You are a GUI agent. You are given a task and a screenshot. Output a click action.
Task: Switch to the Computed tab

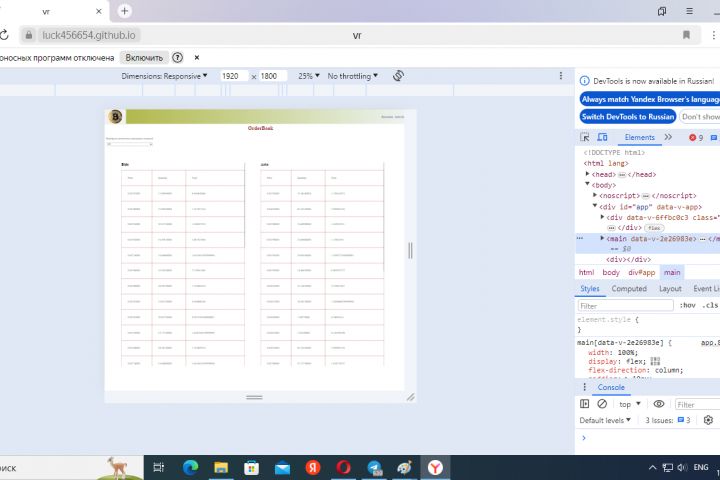click(x=629, y=288)
